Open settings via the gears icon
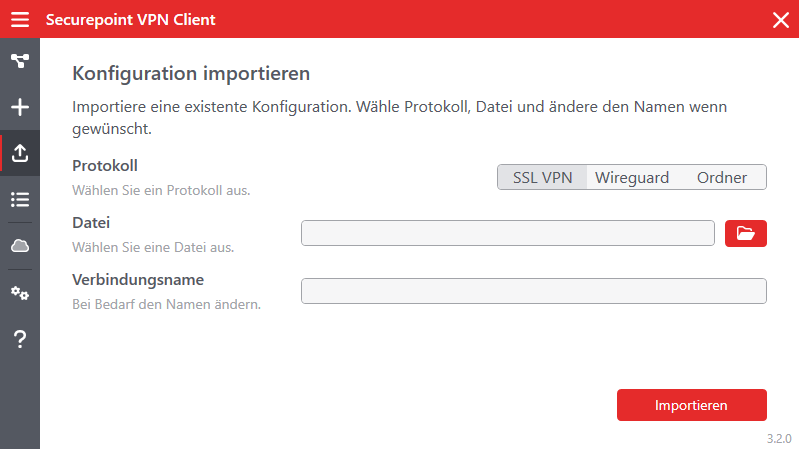 coord(20,293)
